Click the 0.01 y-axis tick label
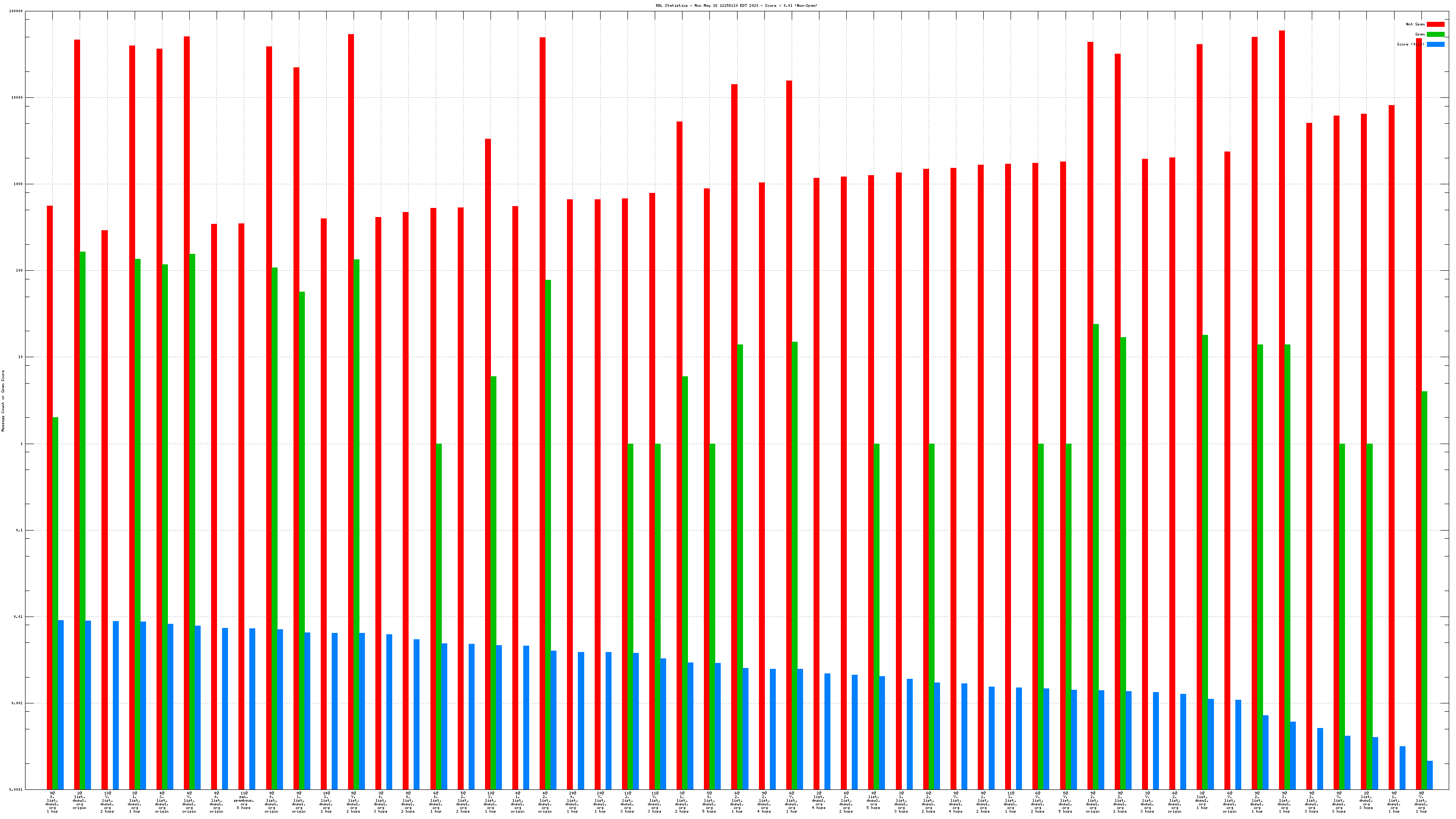This screenshot has height=819, width=1456. point(18,617)
